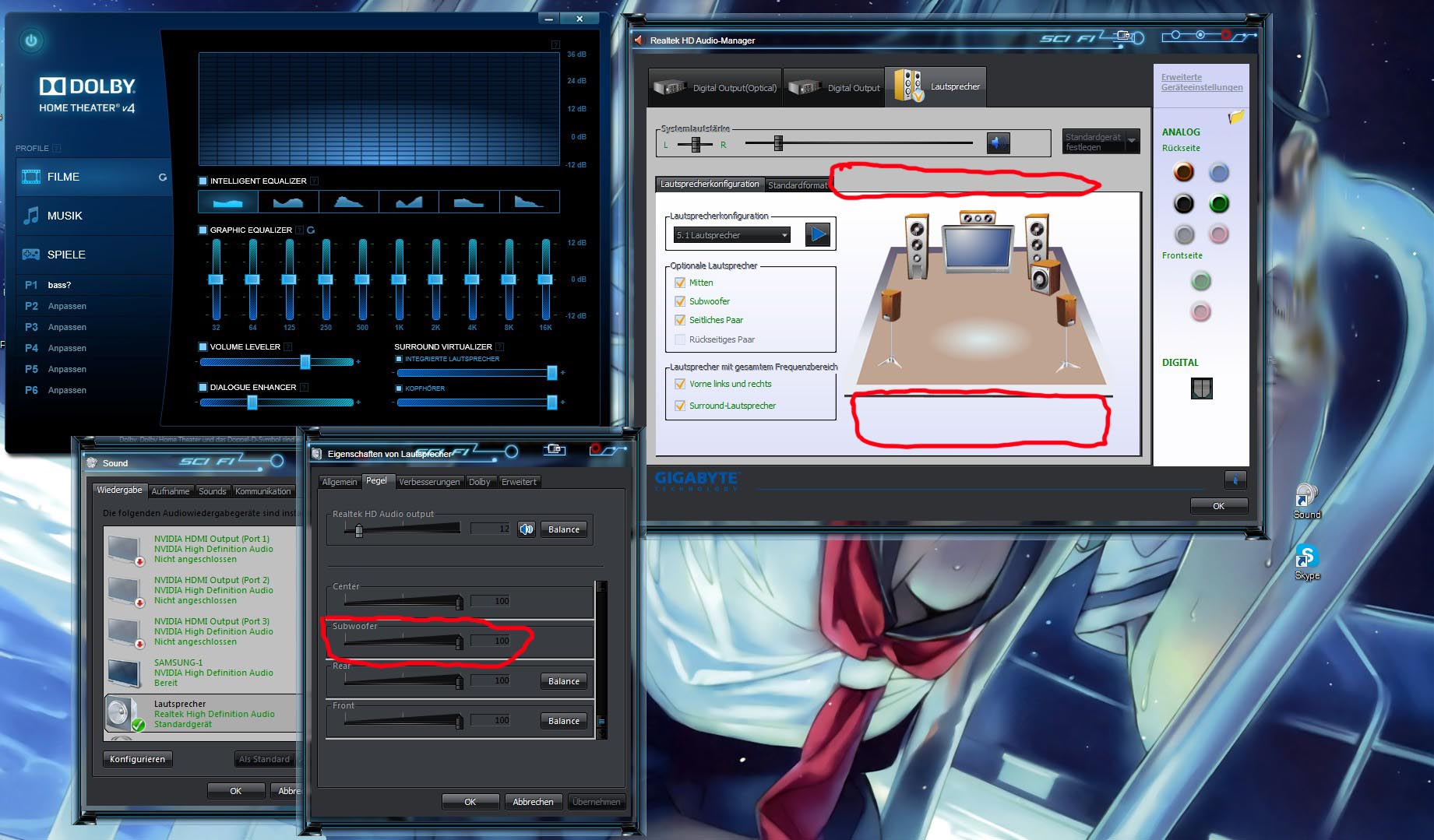Open the Dolby tab in speaker properties
This screenshot has height=840, width=1434.
480,482
